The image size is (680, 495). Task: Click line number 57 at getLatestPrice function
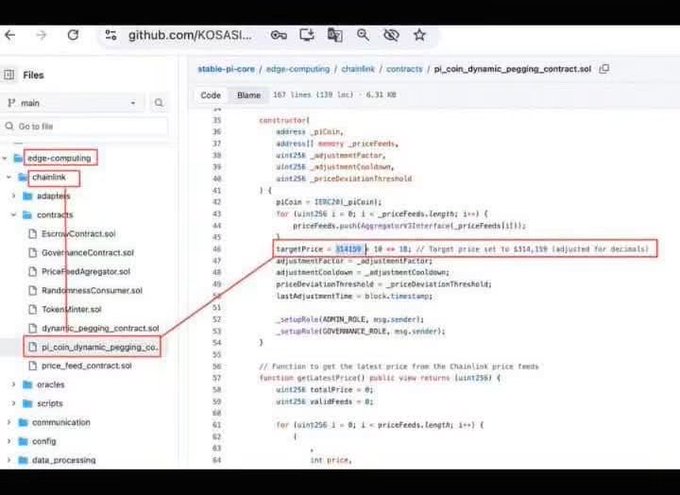tap(217, 378)
